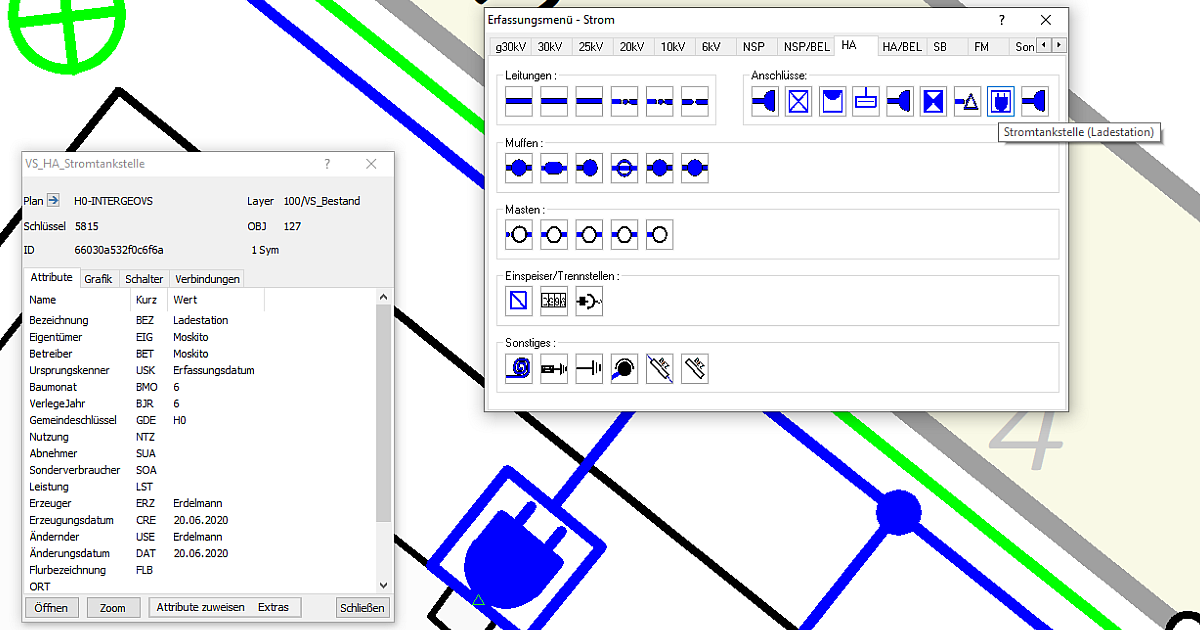
Task: Pick the hollow ring Muffen symbol
Action: 624,169
